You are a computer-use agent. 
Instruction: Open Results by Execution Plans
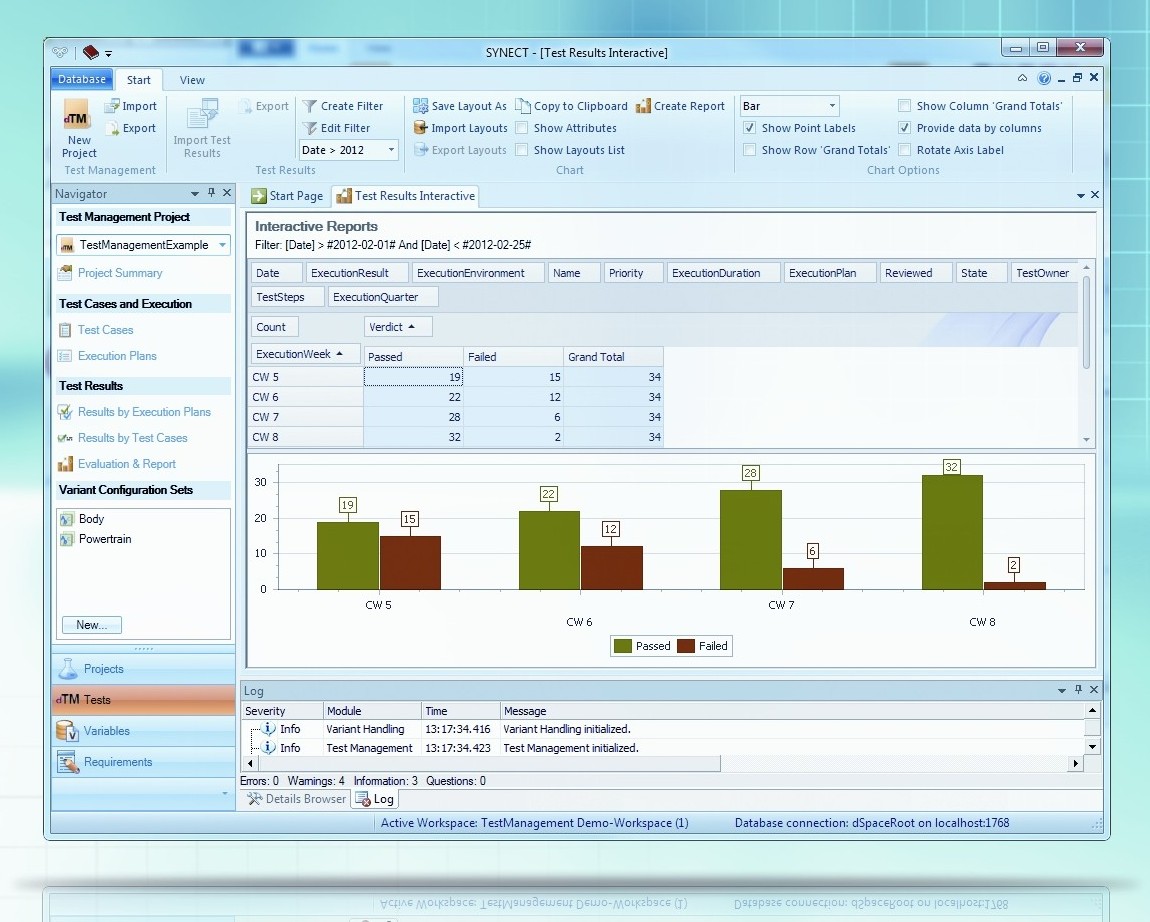point(144,412)
